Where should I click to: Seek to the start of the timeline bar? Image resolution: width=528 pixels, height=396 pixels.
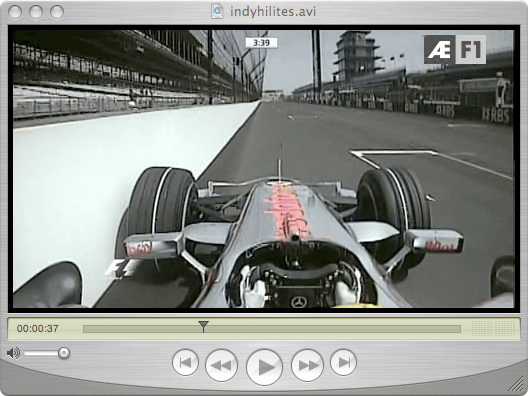pyautogui.click(x=86, y=329)
